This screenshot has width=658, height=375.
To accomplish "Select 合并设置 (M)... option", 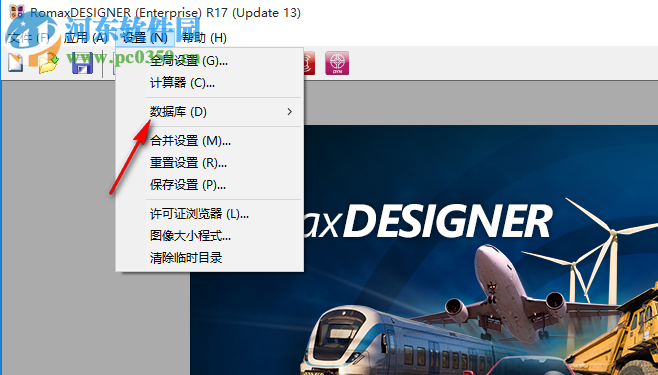I will [209, 141].
